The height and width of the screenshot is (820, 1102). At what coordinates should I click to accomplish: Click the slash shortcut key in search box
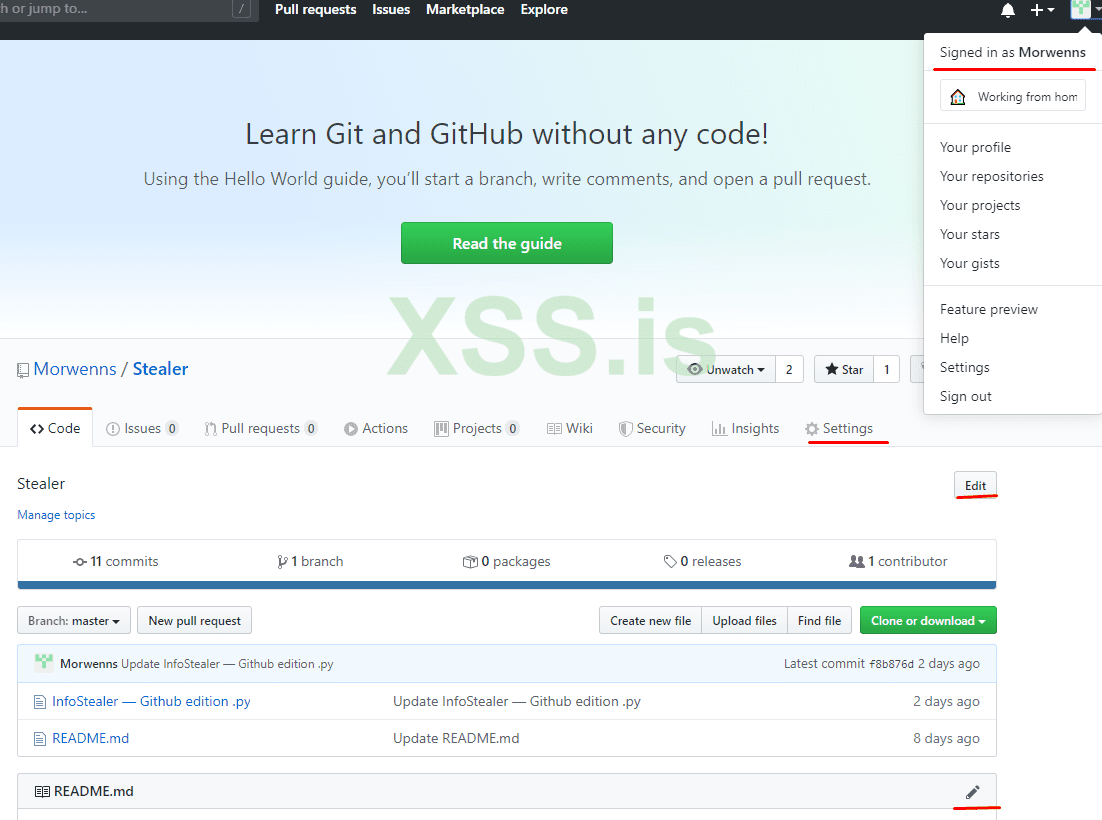click(241, 9)
